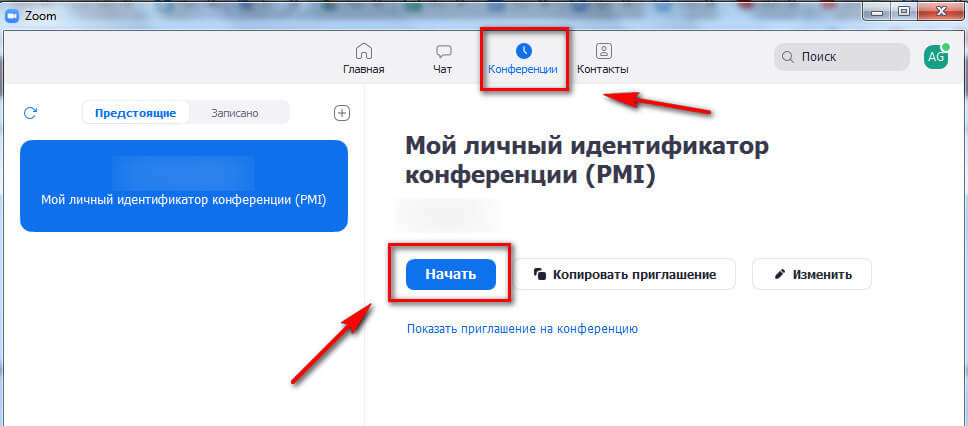This screenshot has width=968, height=426.
Task: Open the AG profile avatar menu
Action: [936, 57]
